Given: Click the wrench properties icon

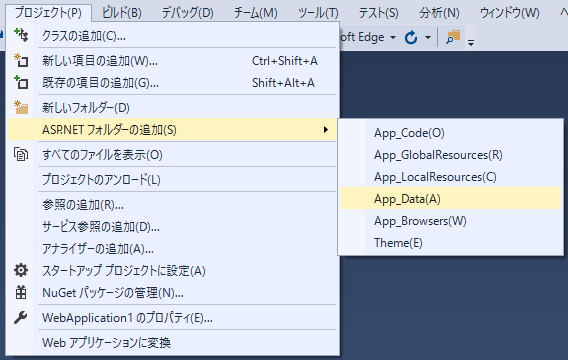Looking at the screenshot, I should tap(21, 317).
